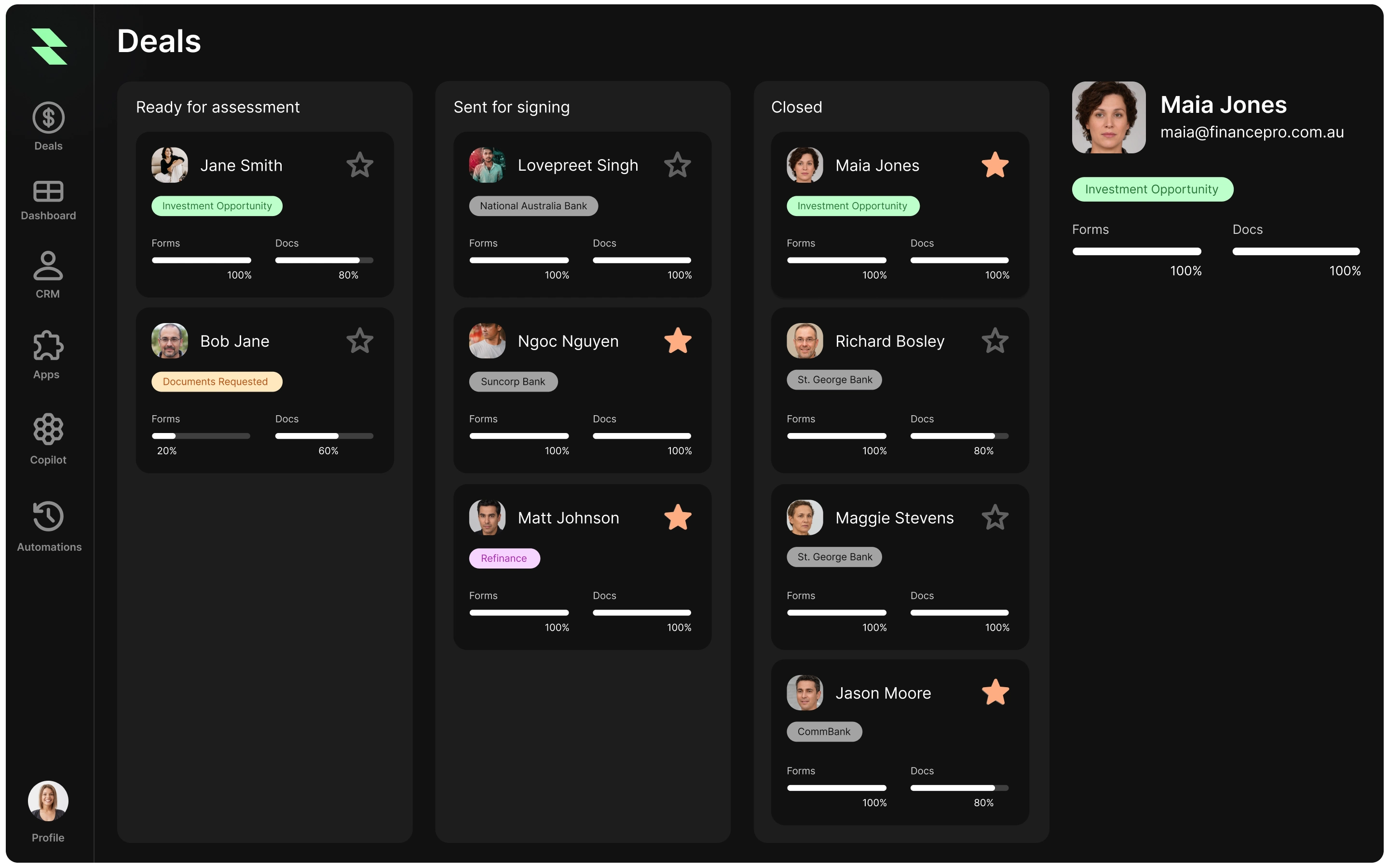Viewport: 1389px width, 868px height.
Task: Open the Richard Bosley name
Action: pyautogui.click(x=890, y=341)
